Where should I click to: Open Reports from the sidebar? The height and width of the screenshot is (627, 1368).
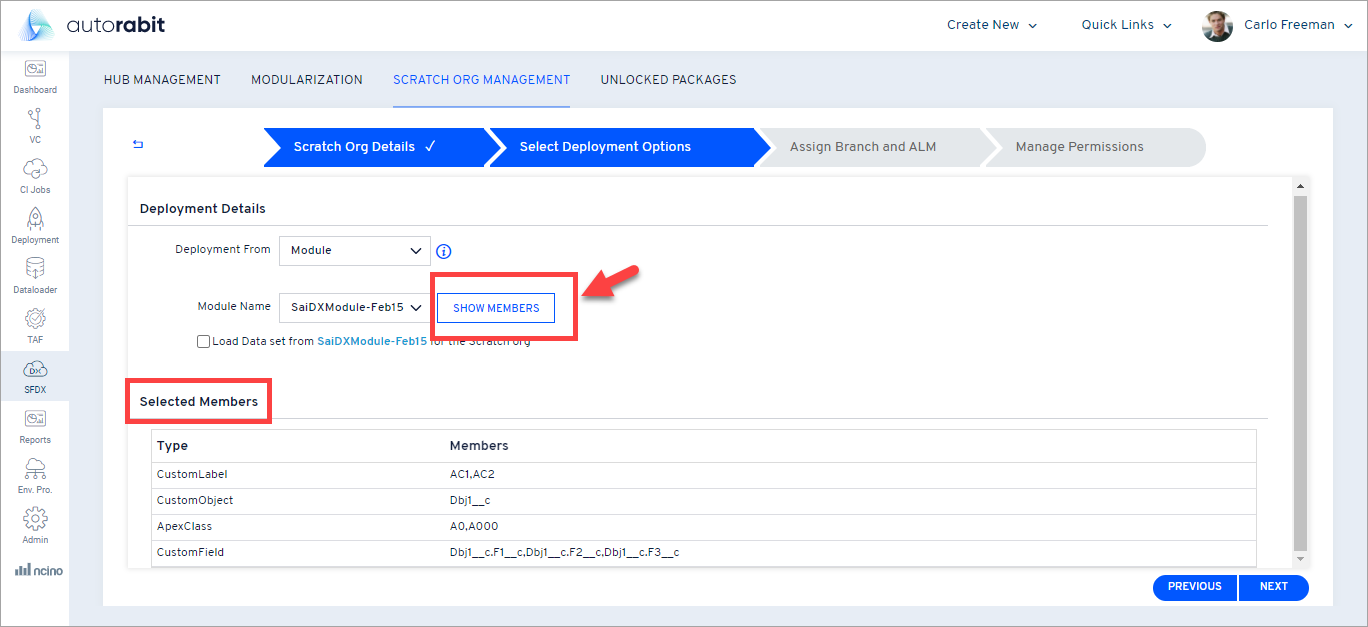coord(35,419)
